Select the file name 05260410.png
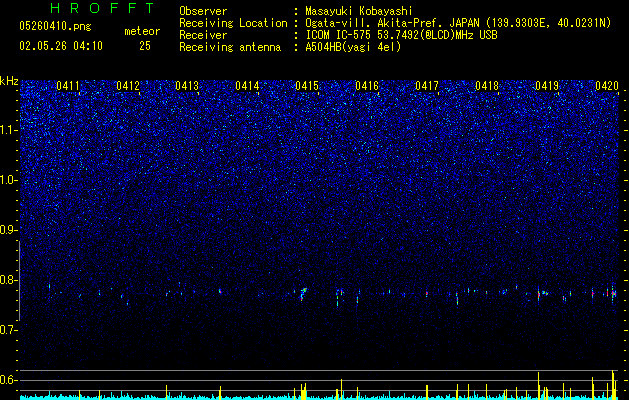The height and width of the screenshot is (400, 629). [x=55, y=27]
